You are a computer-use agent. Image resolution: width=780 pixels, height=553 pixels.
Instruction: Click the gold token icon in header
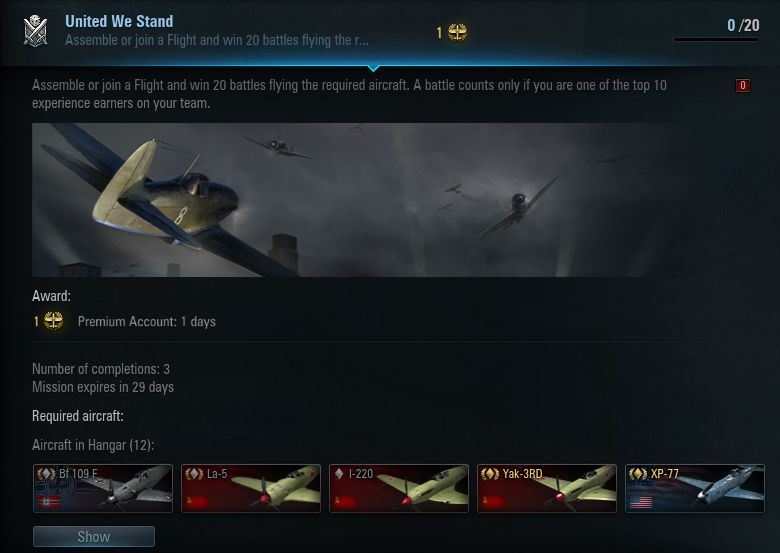pos(457,33)
